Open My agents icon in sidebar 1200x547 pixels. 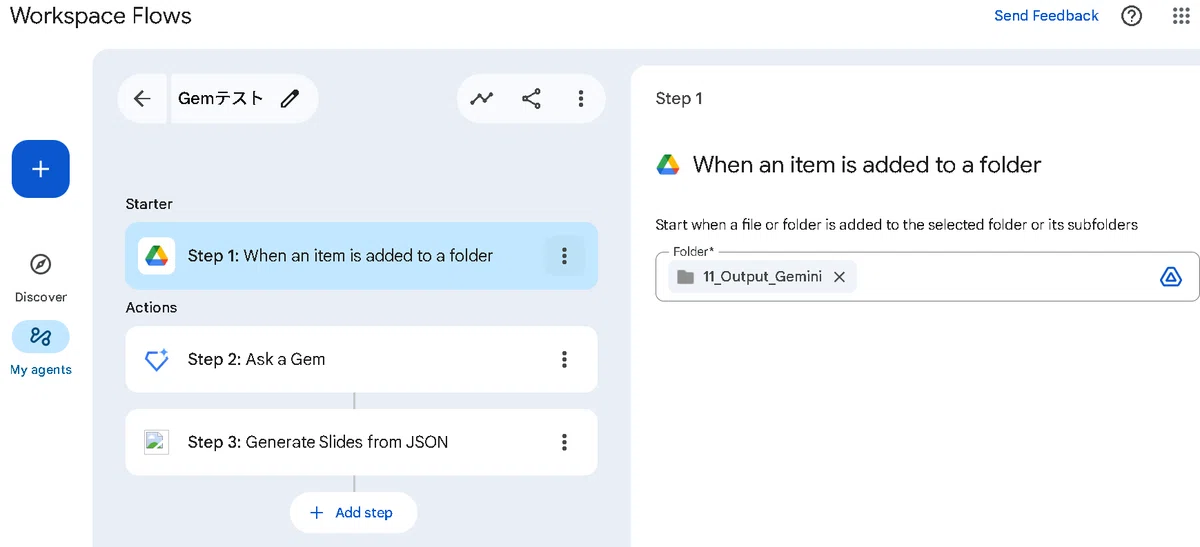click(41, 337)
